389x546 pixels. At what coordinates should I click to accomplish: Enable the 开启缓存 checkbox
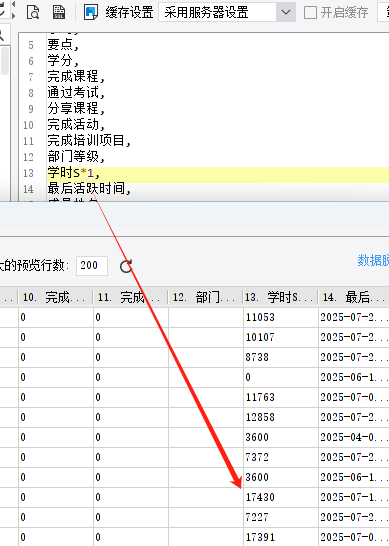coord(310,13)
